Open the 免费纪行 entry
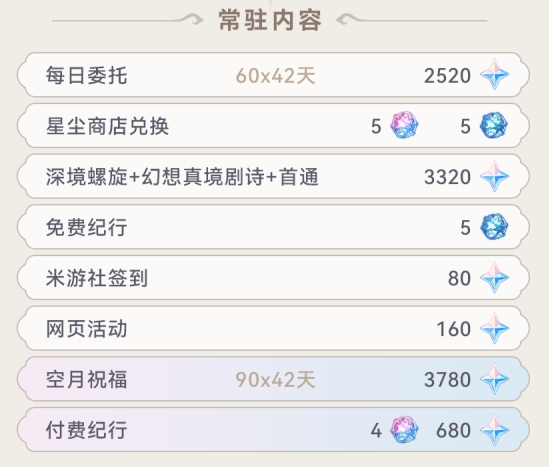The height and width of the screenshot is (467, 549). (x=273, y=227)
